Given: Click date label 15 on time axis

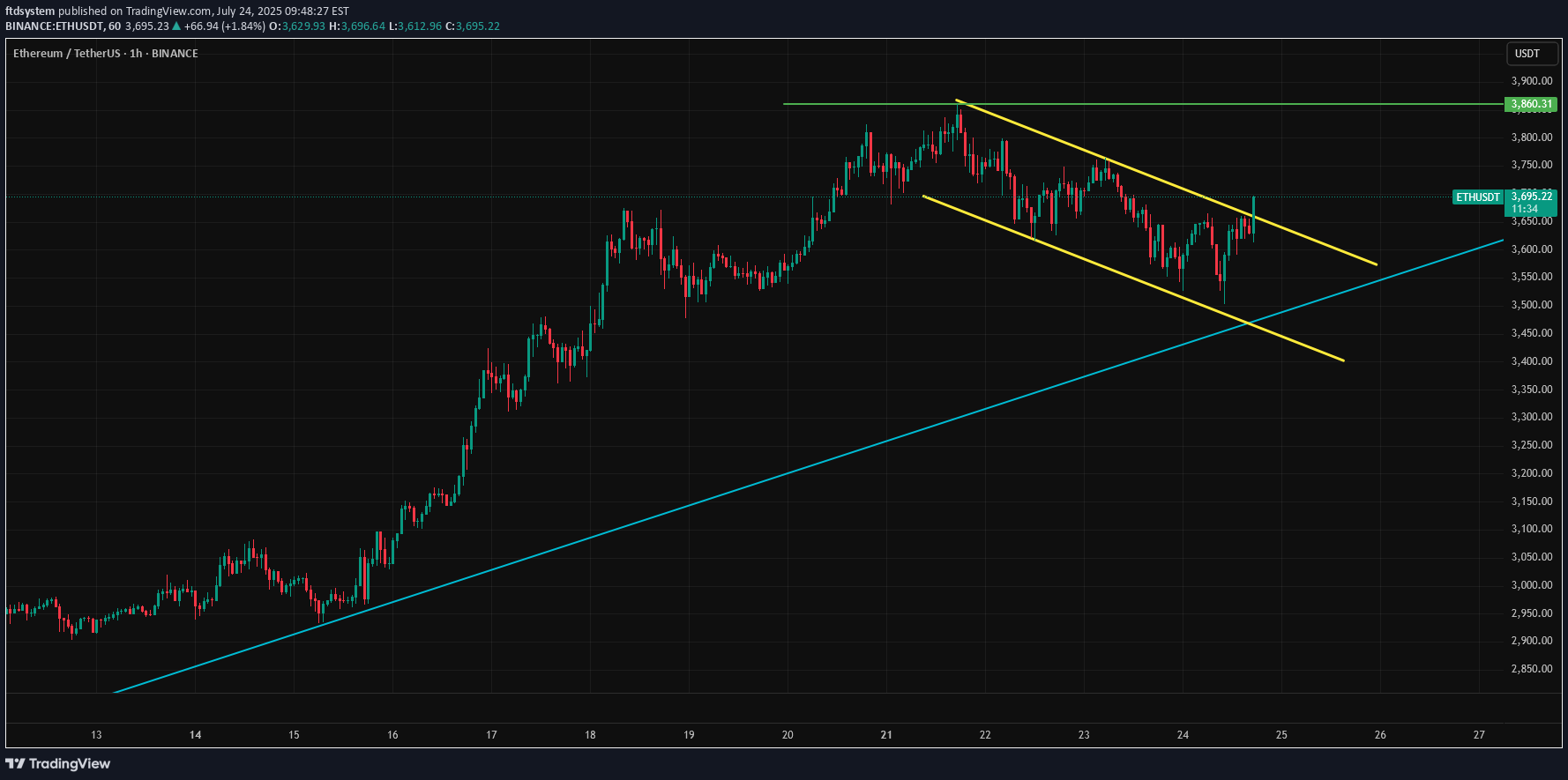Looking at the screenshot, I should coord(294,735).
